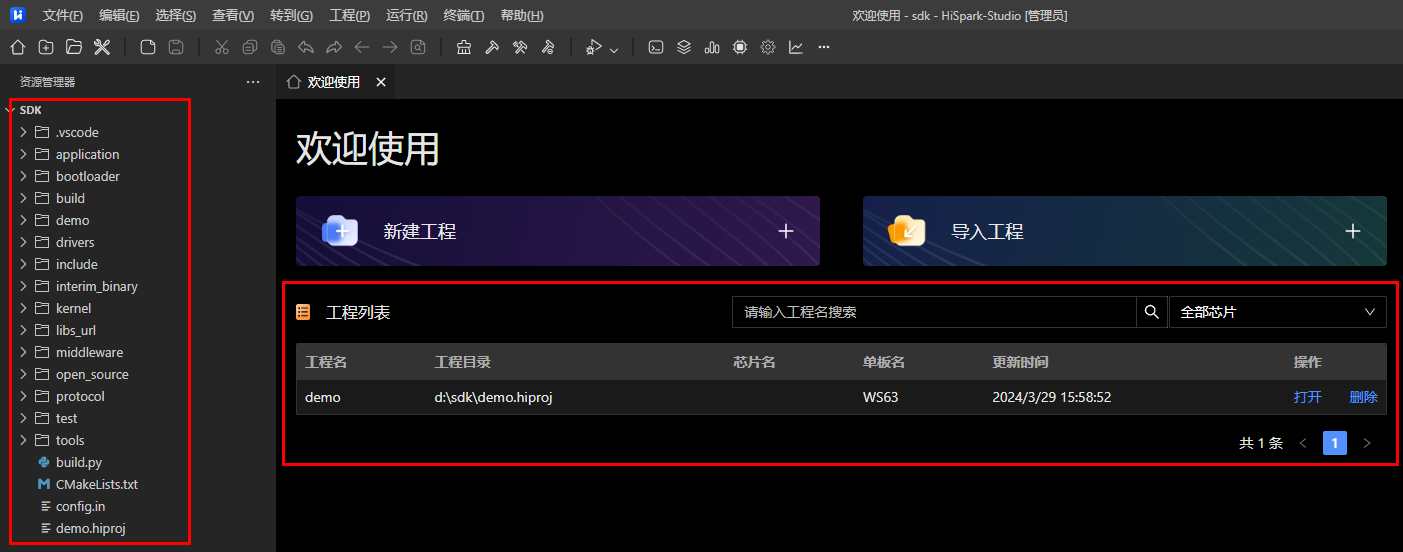Open the terminal icon in toolbar
The image size is (1403, 552).
(656, 47)
